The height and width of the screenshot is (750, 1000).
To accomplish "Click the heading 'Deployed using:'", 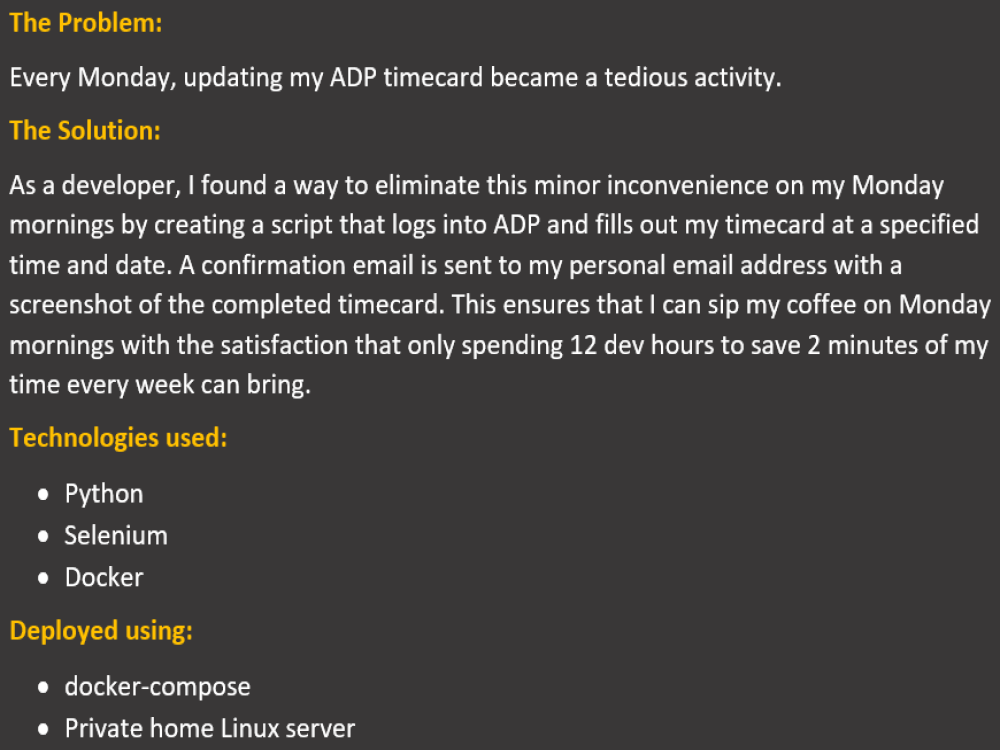I will point(101,631).
